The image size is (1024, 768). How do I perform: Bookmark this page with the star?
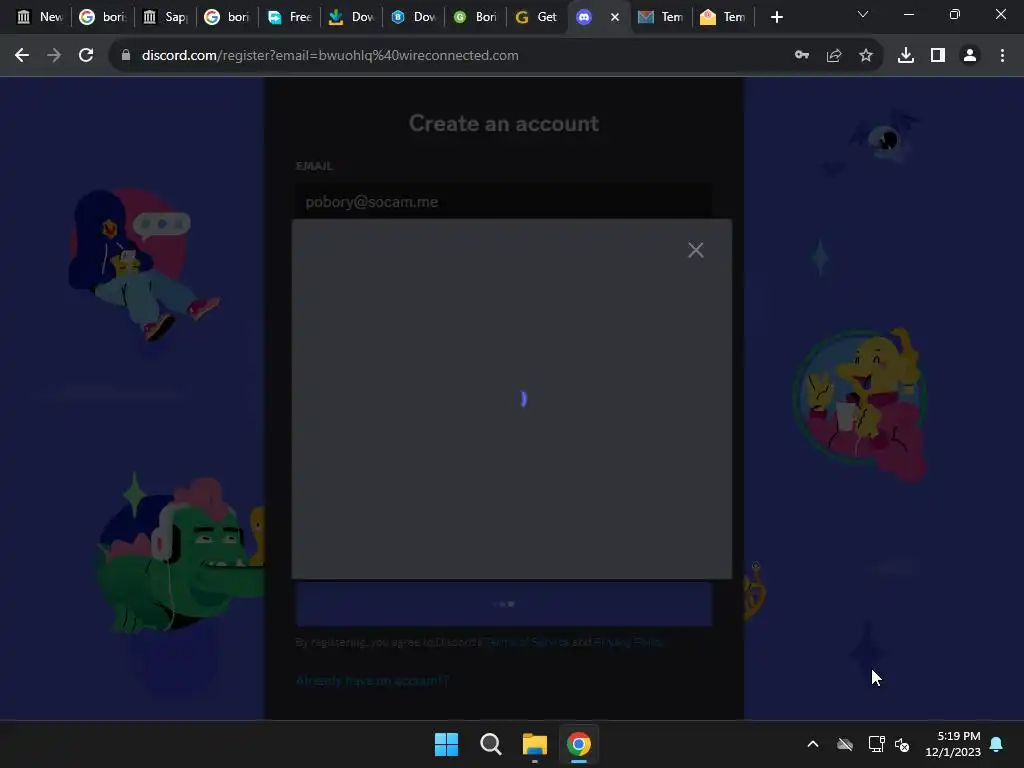866,56
